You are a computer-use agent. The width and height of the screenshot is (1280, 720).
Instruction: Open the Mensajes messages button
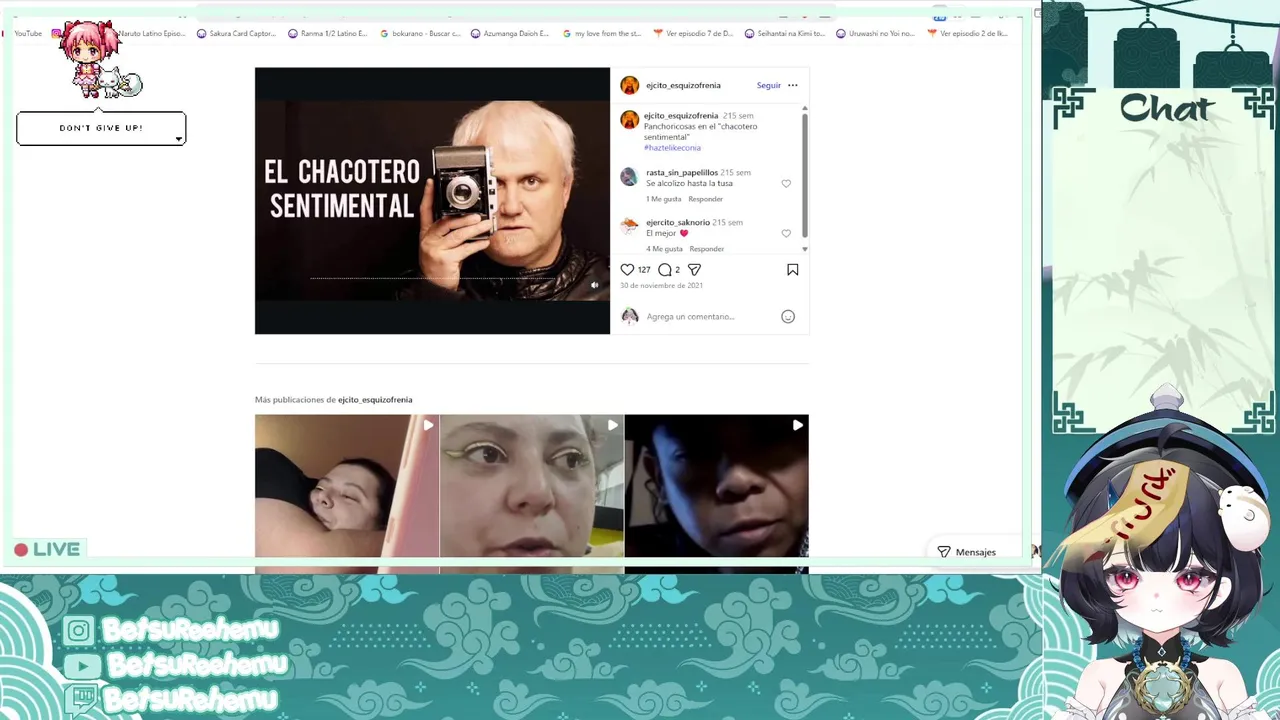967,552
